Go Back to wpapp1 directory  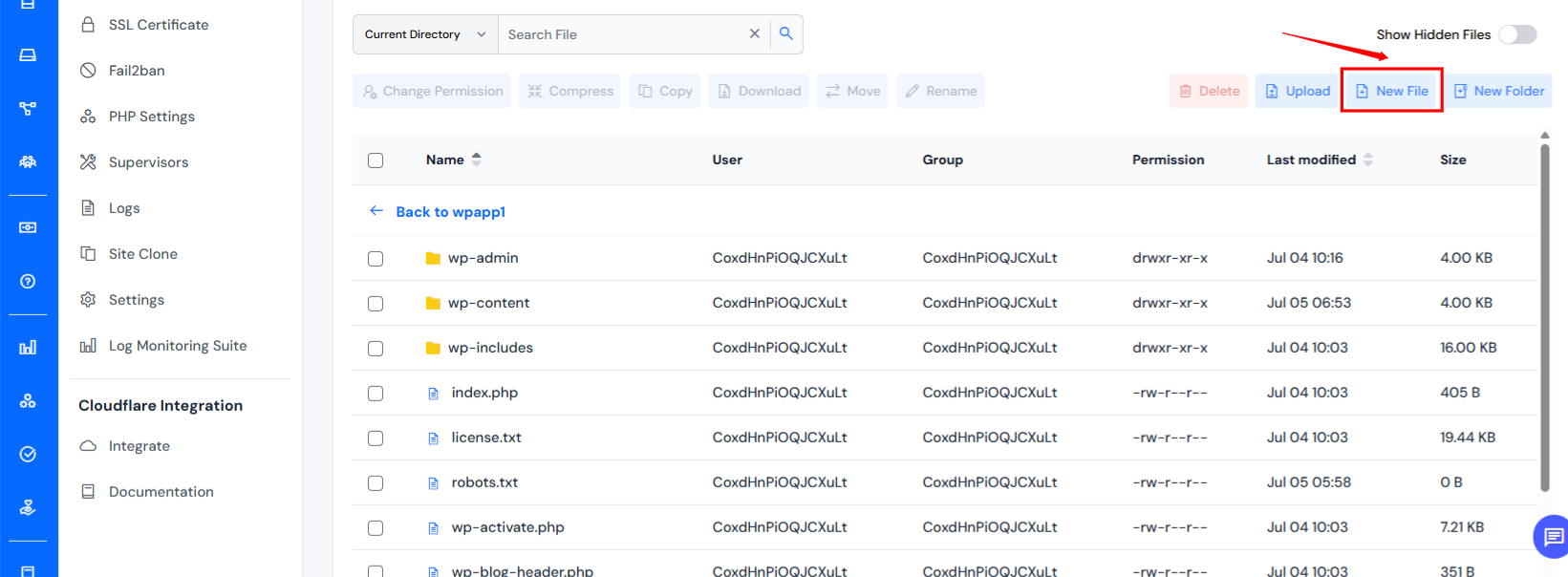451,212
